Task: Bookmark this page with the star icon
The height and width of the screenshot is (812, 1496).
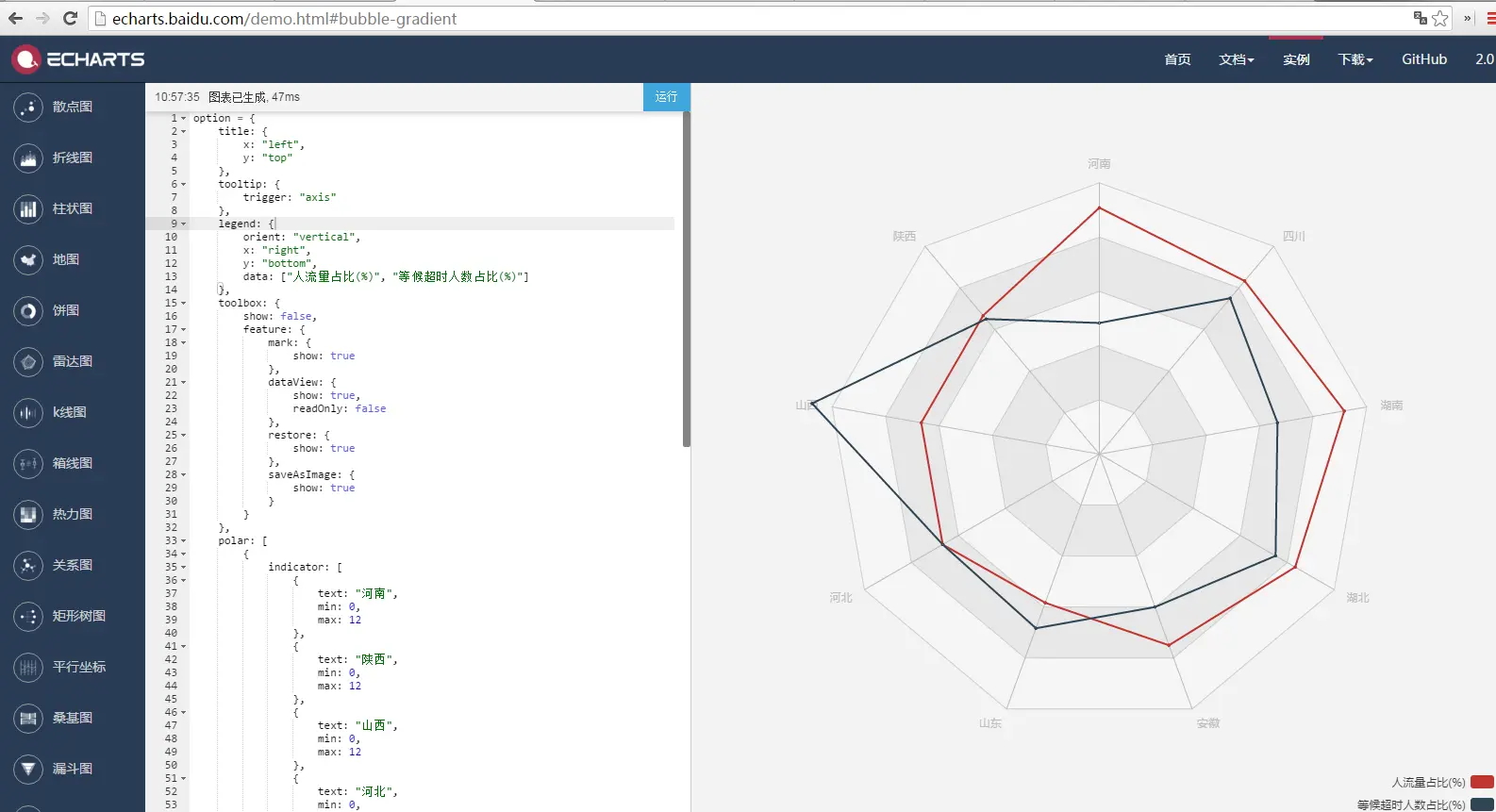Action: (x=1440, y=18)
